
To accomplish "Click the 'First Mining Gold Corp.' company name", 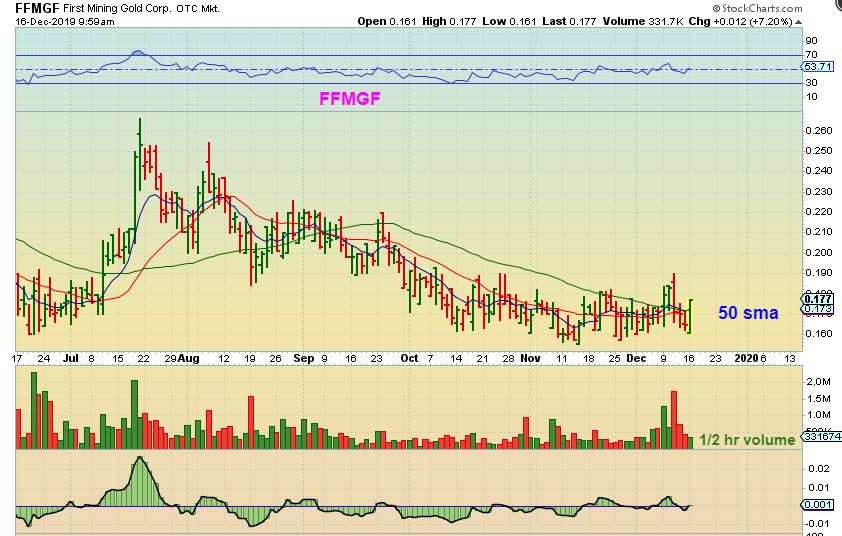I will [x=118, y=9].
